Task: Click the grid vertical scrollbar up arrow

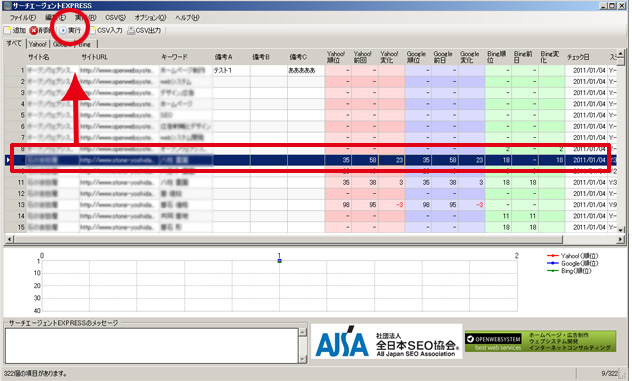Action: pos(621,54)
